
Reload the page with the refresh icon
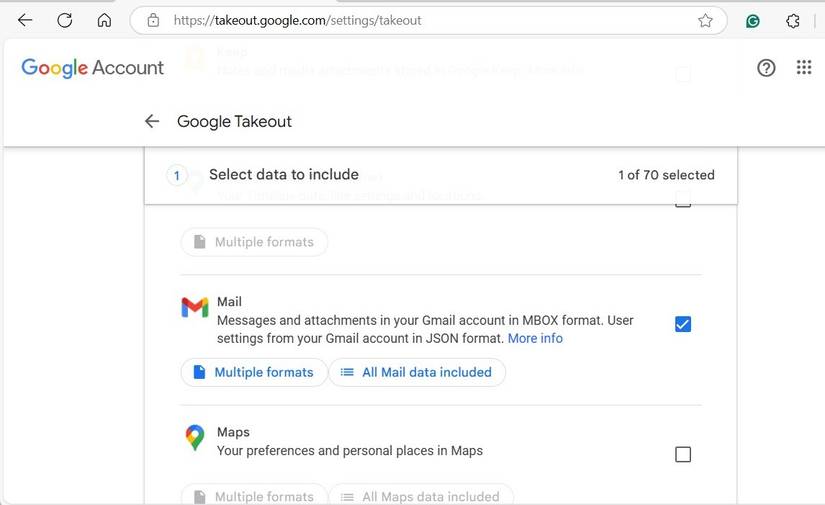click(x=65, y=20)
